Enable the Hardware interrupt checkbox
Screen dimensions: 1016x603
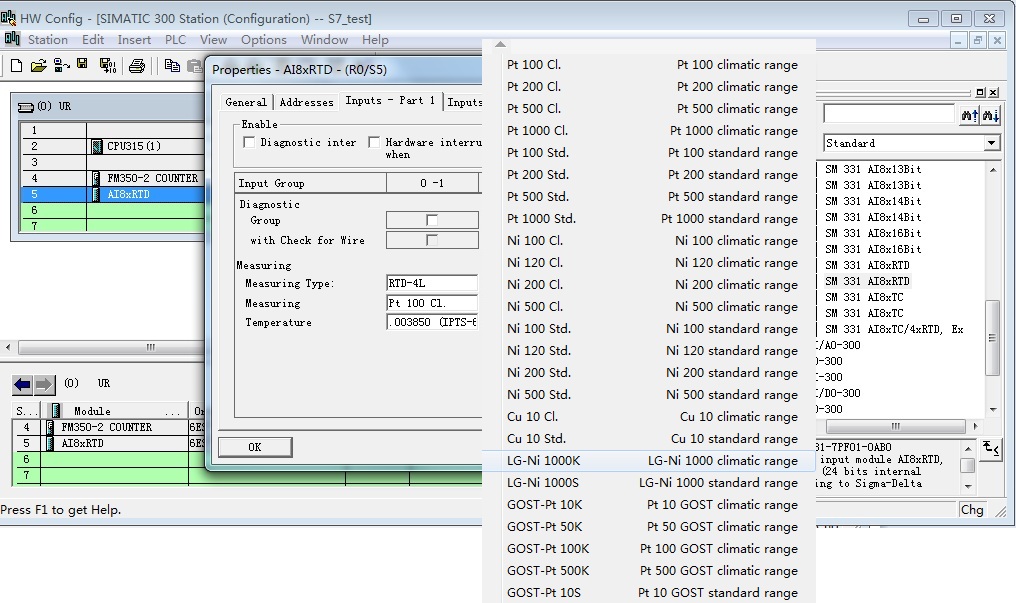374,142
